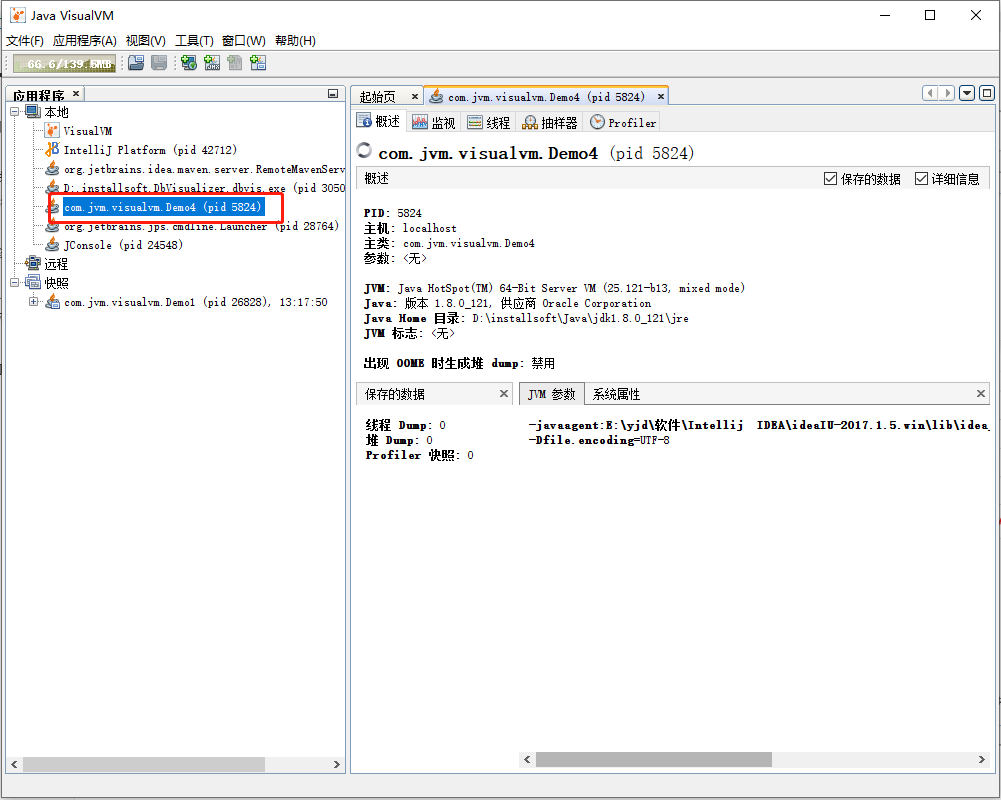Viewport: 1001px width, 800px height.
Task: Click the Profiler 快照: 0 entry
Action: click(419, 455)
